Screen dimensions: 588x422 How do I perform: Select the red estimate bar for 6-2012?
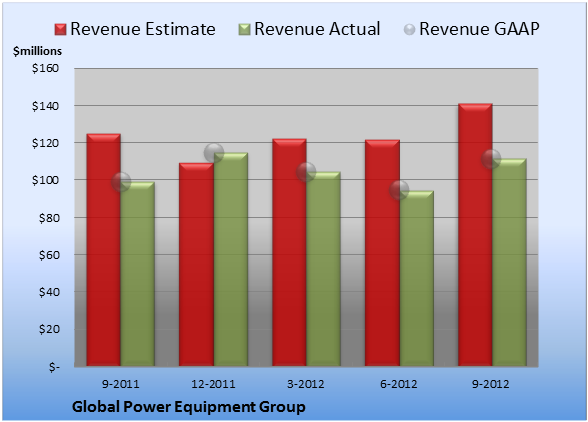(x=382, y=253)
